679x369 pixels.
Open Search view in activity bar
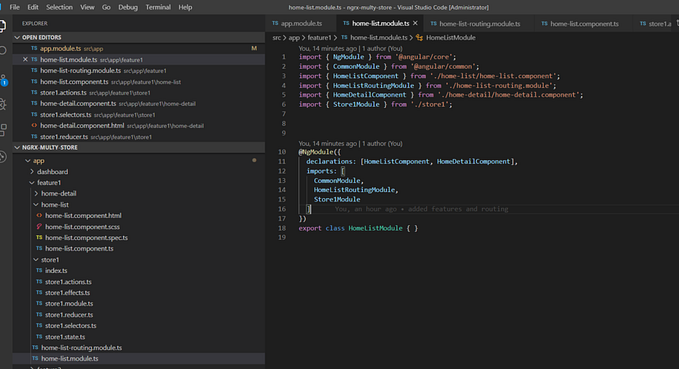tap(3, 51)
